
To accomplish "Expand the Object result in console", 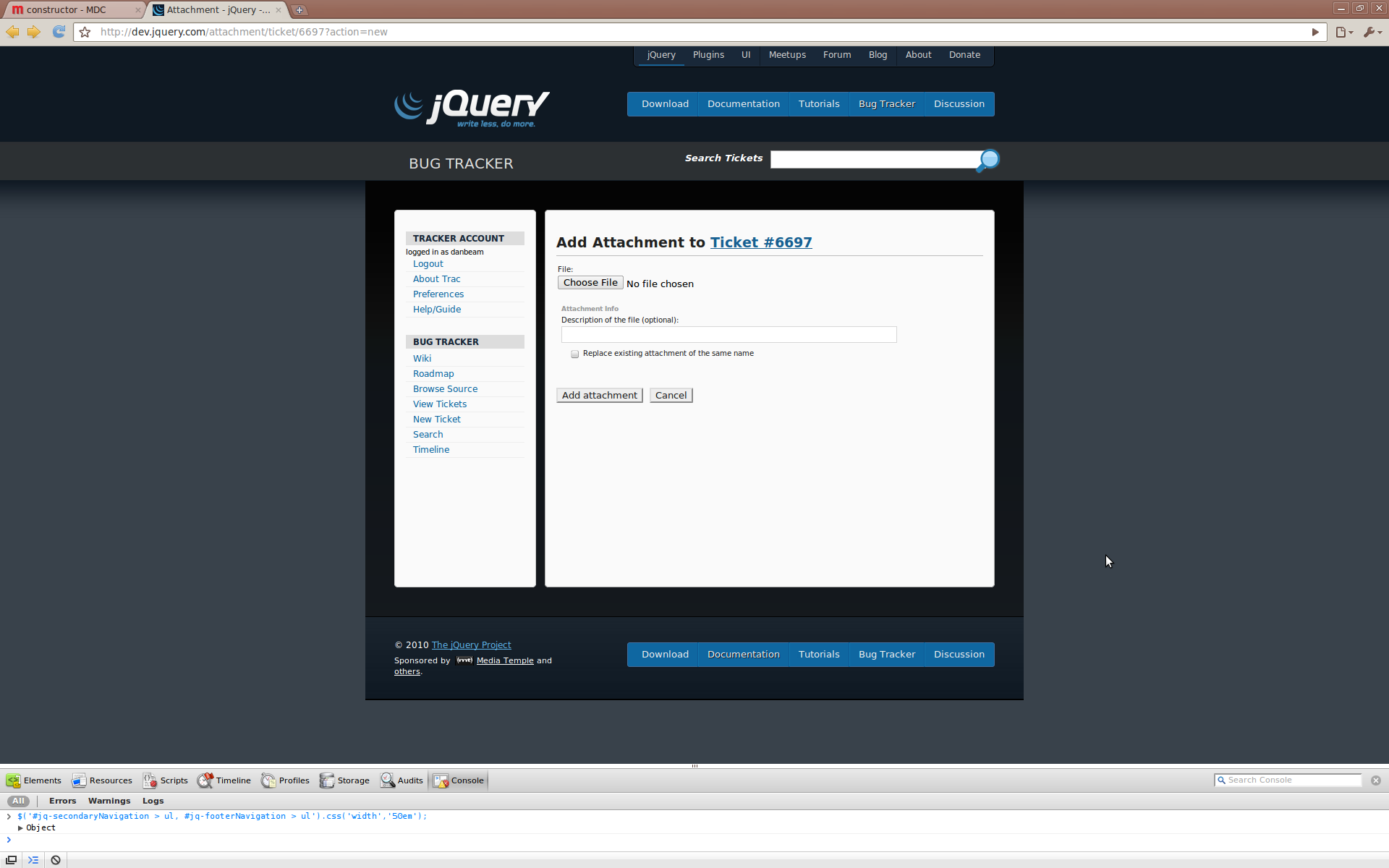I will [20, 828].
